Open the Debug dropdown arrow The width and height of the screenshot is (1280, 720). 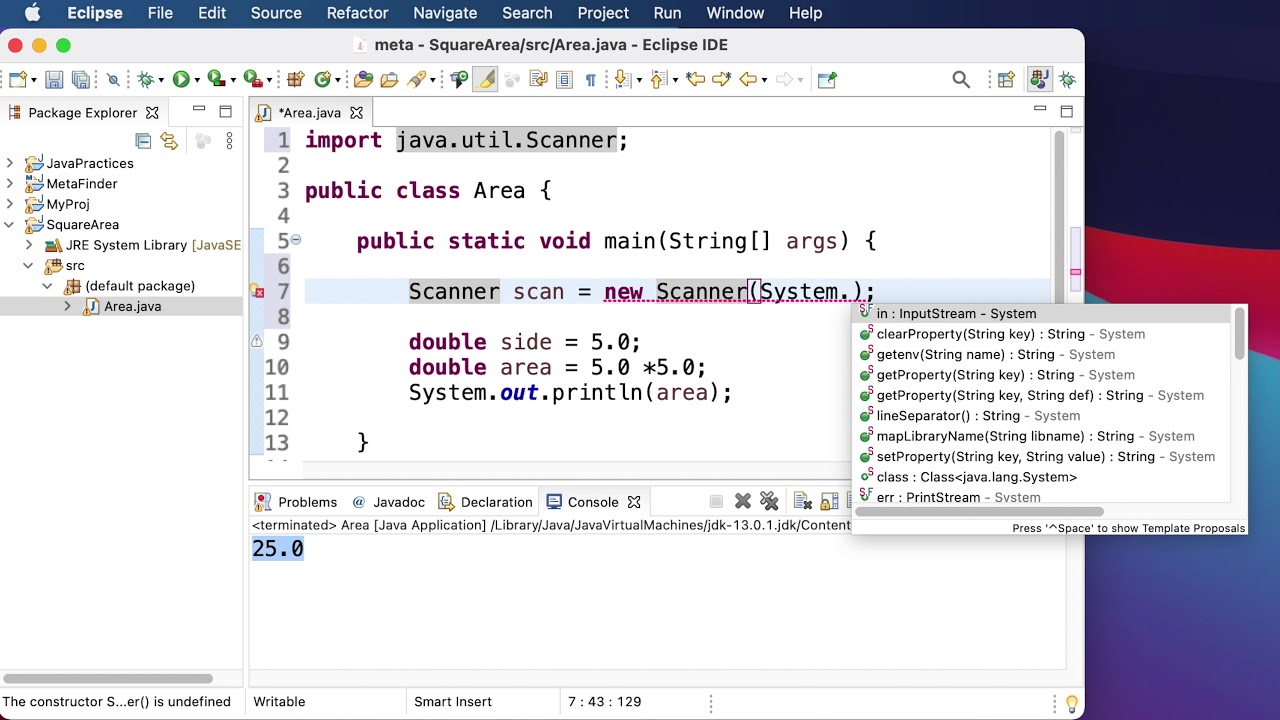click(161, 81)
